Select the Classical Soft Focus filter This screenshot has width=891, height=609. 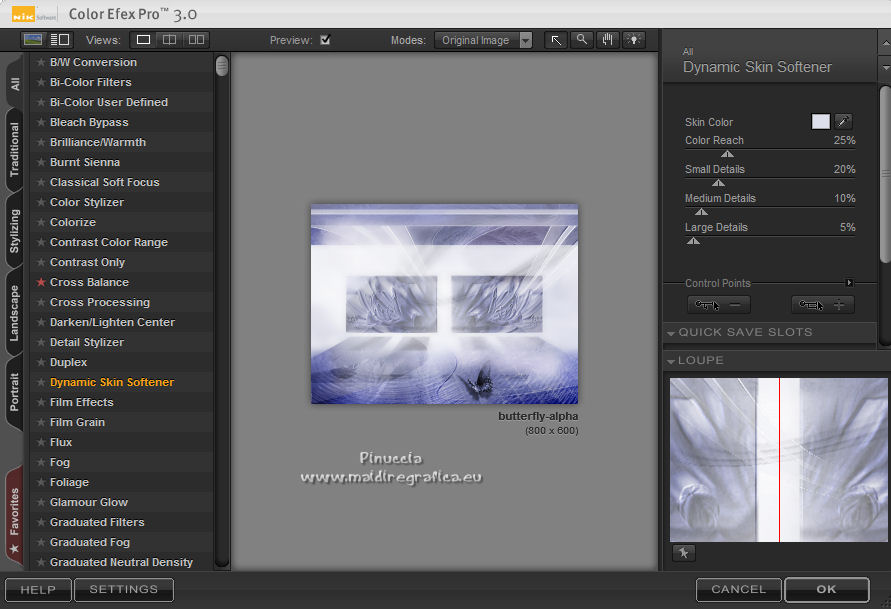pos(105,182)
